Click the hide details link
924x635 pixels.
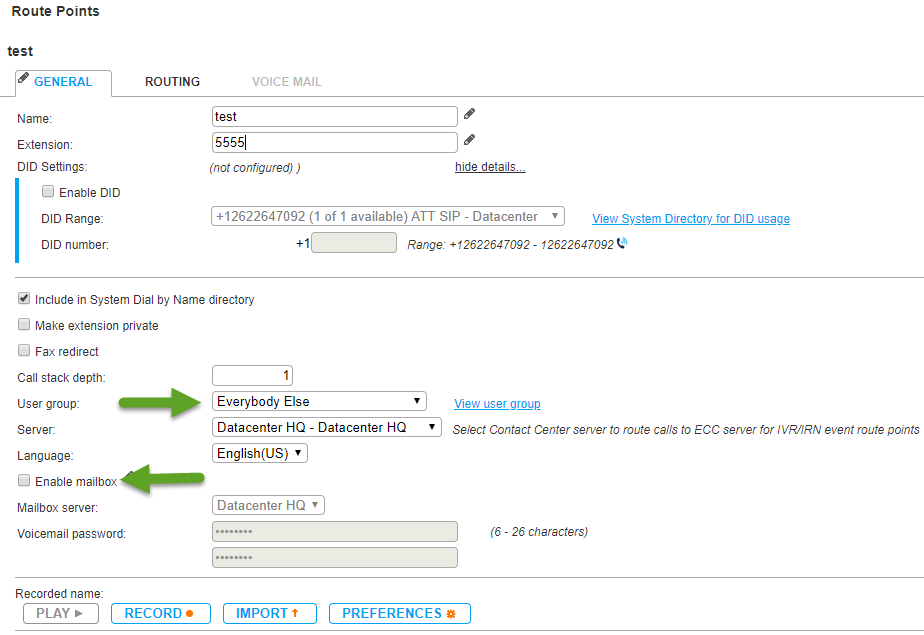[490, 167]
